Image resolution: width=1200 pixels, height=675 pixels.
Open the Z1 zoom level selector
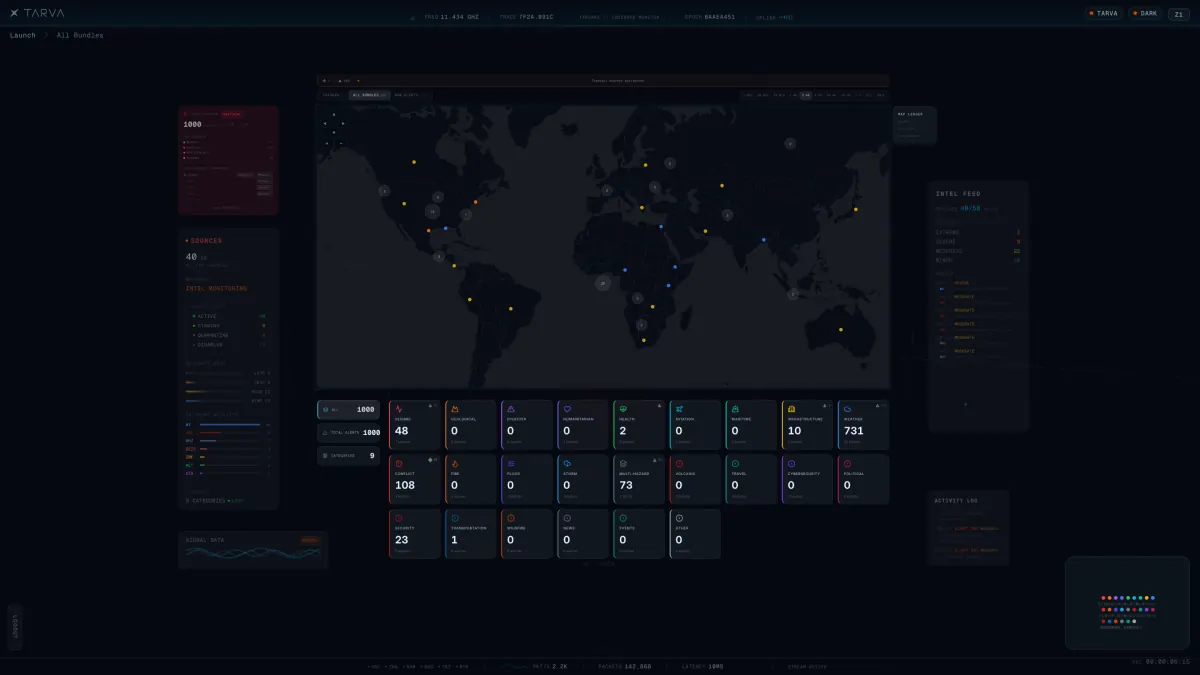click(1178, 13)
